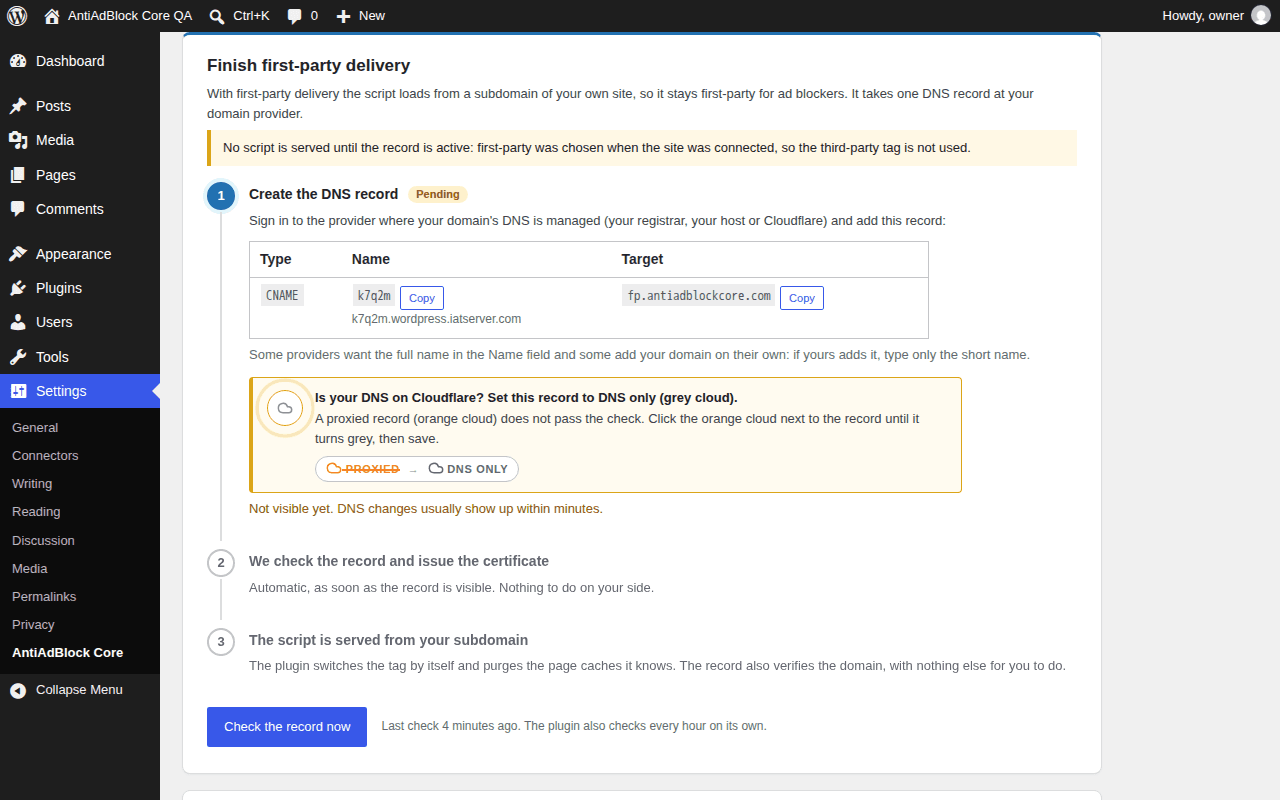
Task: Click the k7q2m name code value
Action: pyautogui.click(x=374, y=296)
